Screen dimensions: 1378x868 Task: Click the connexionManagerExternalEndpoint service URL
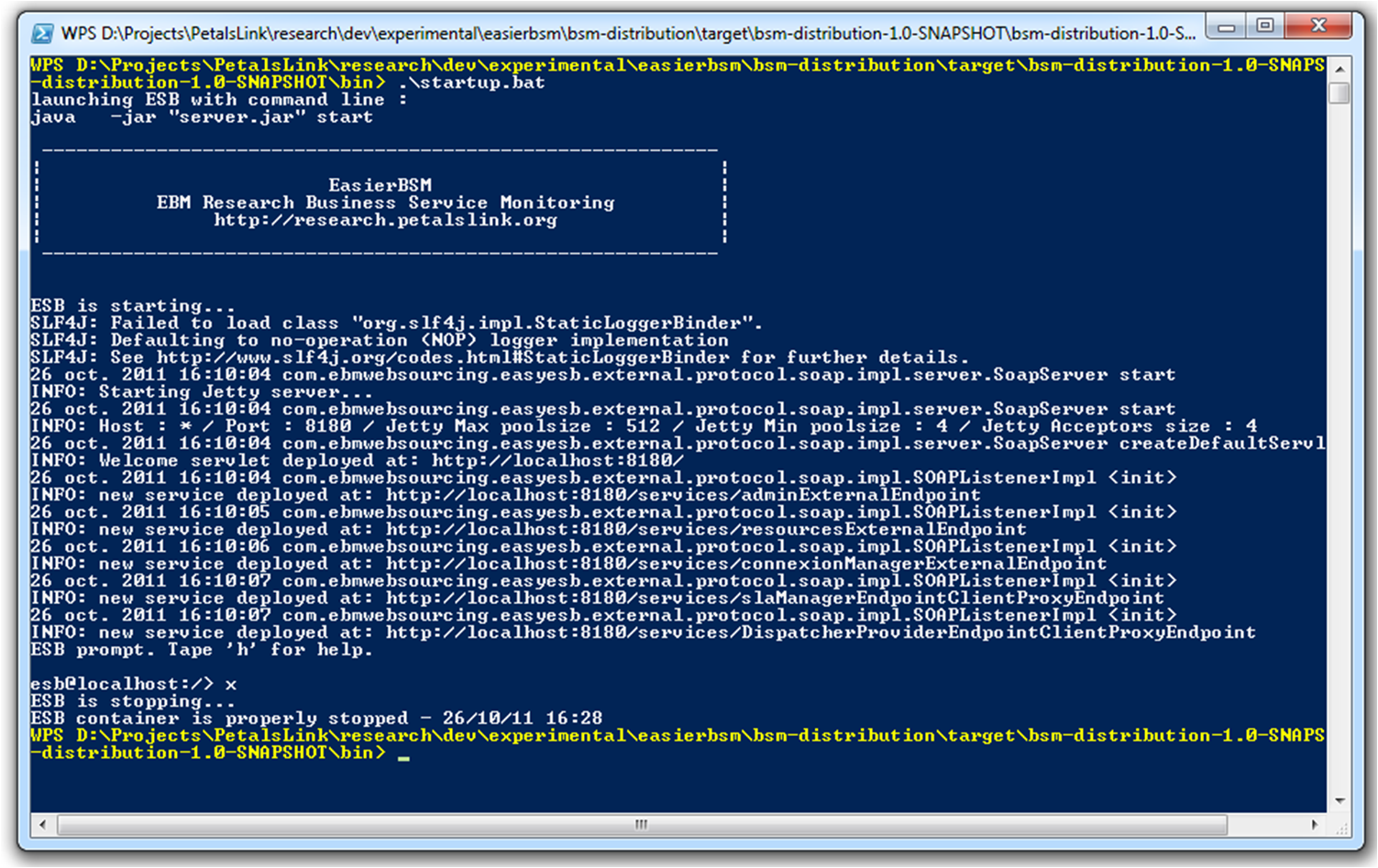click(746, 564)
